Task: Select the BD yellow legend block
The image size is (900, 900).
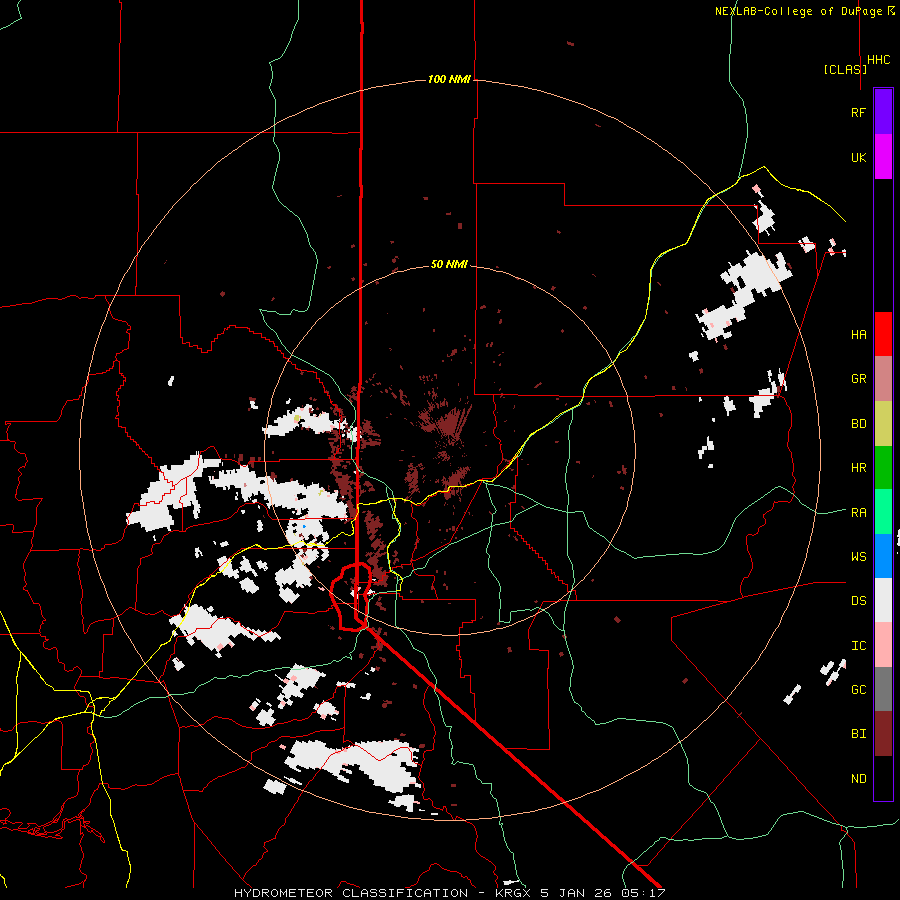Action: (x=883, y=424)
